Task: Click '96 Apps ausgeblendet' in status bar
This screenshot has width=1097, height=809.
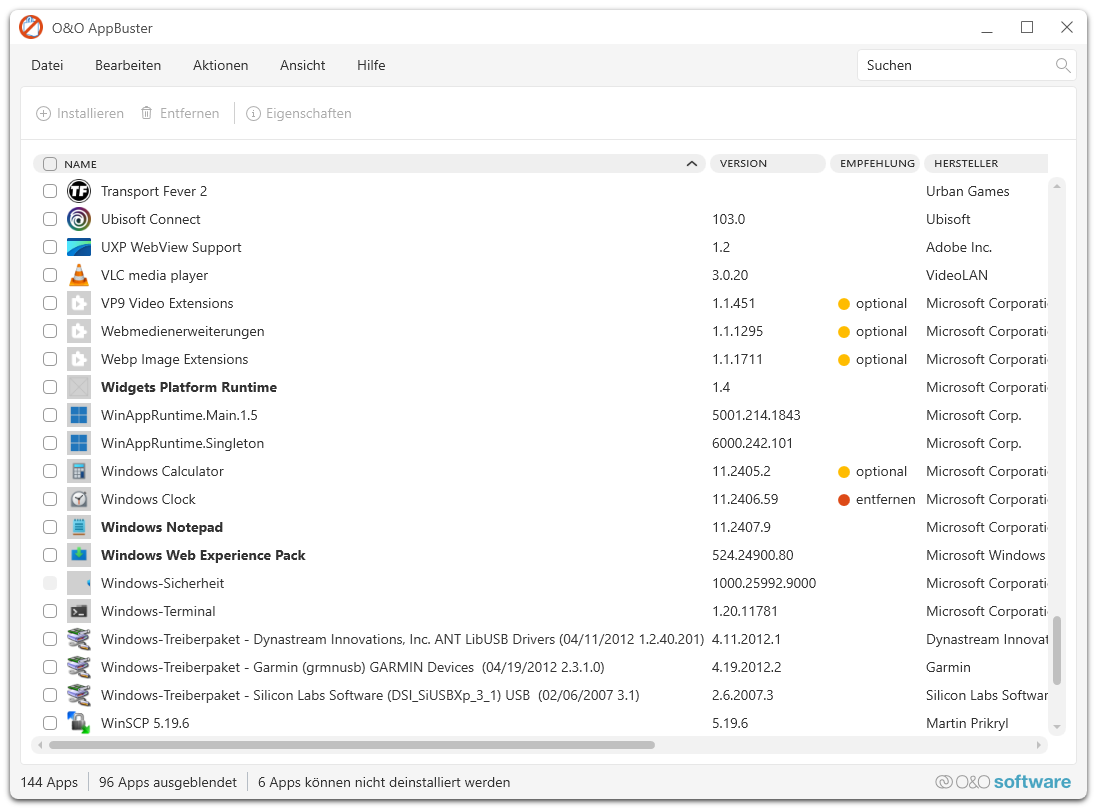Action: click(x=168, y=782)
